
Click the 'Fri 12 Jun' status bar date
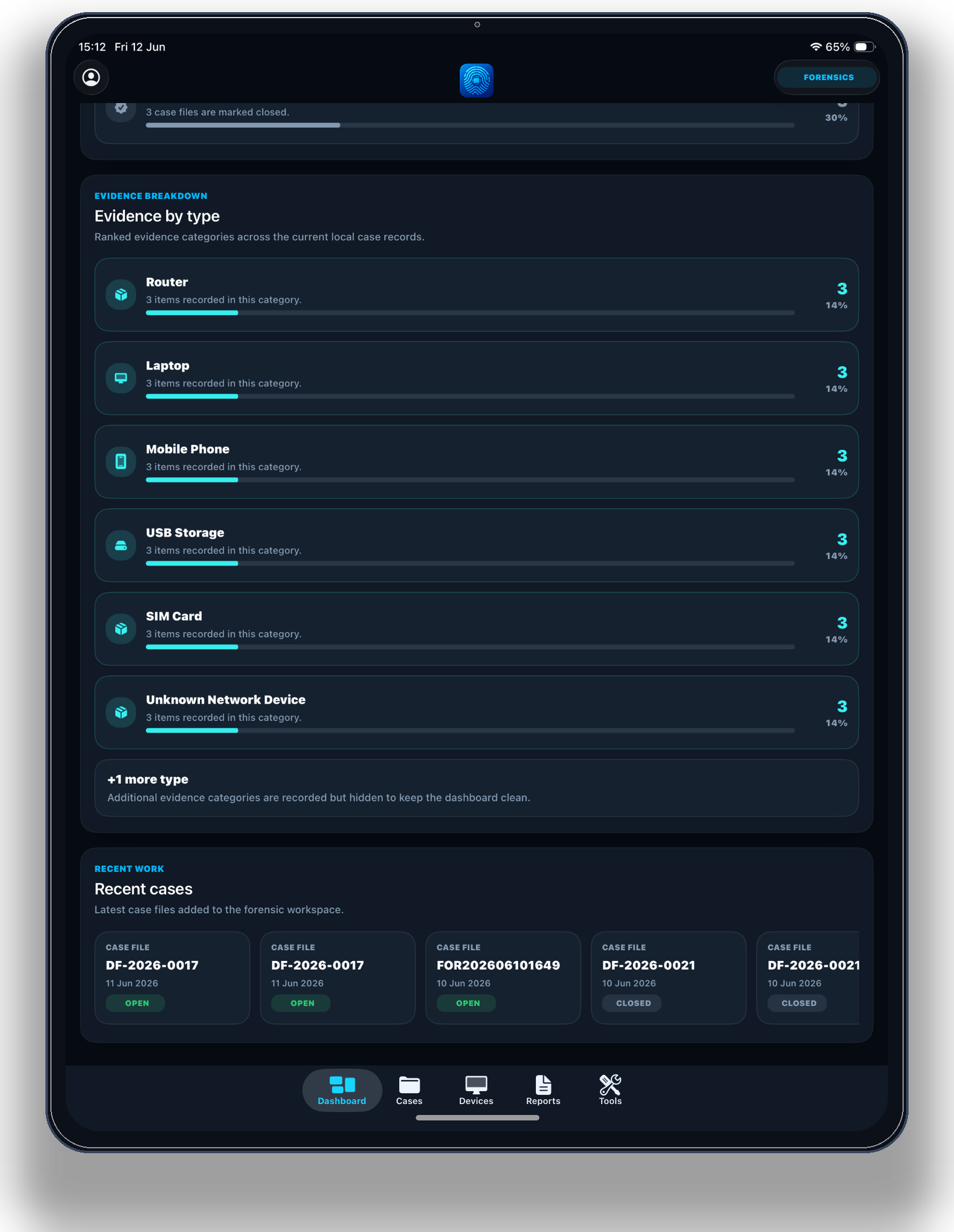(x=140, y=47)
